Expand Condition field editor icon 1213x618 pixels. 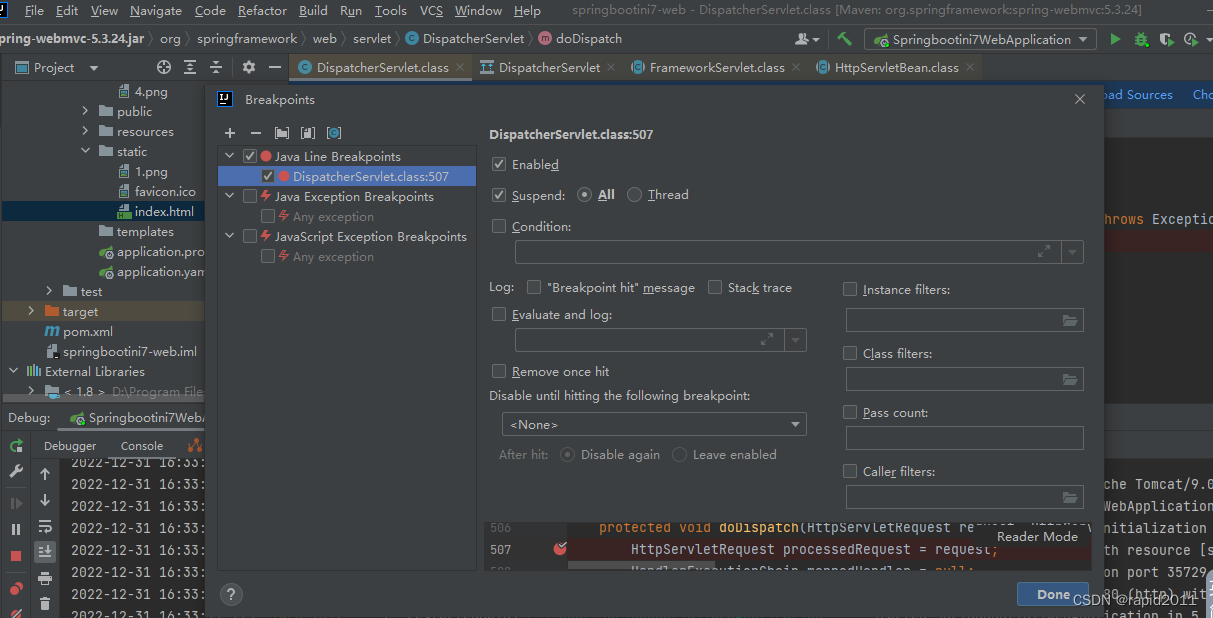(x=1045, y=251)
